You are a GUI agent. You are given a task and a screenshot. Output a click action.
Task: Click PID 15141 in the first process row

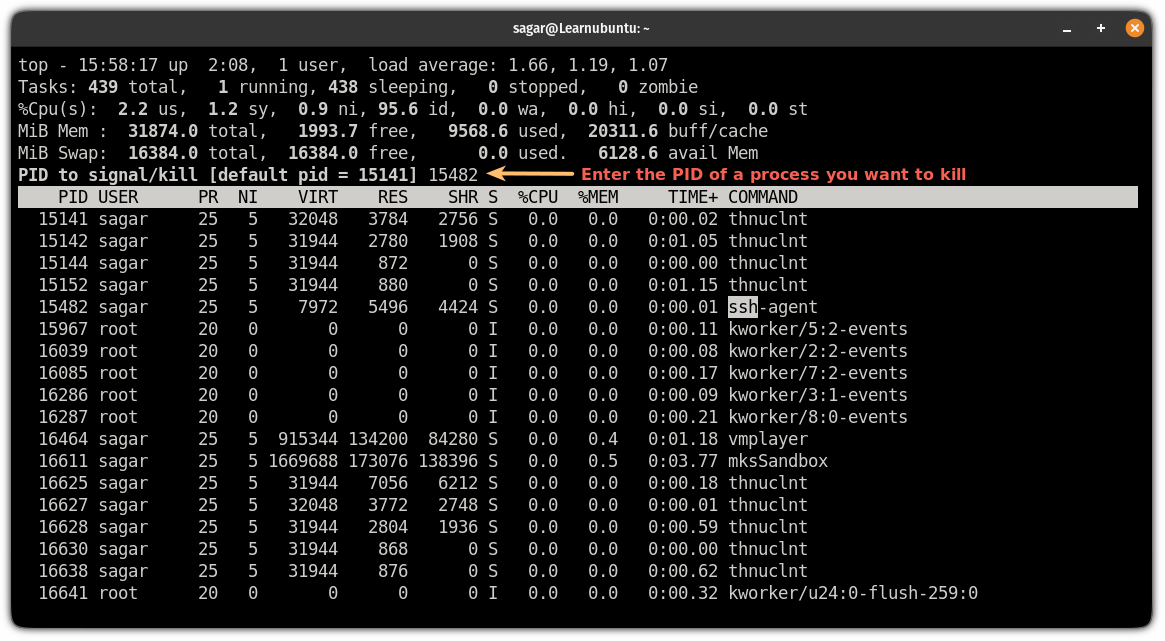click(x=63, y=219)
